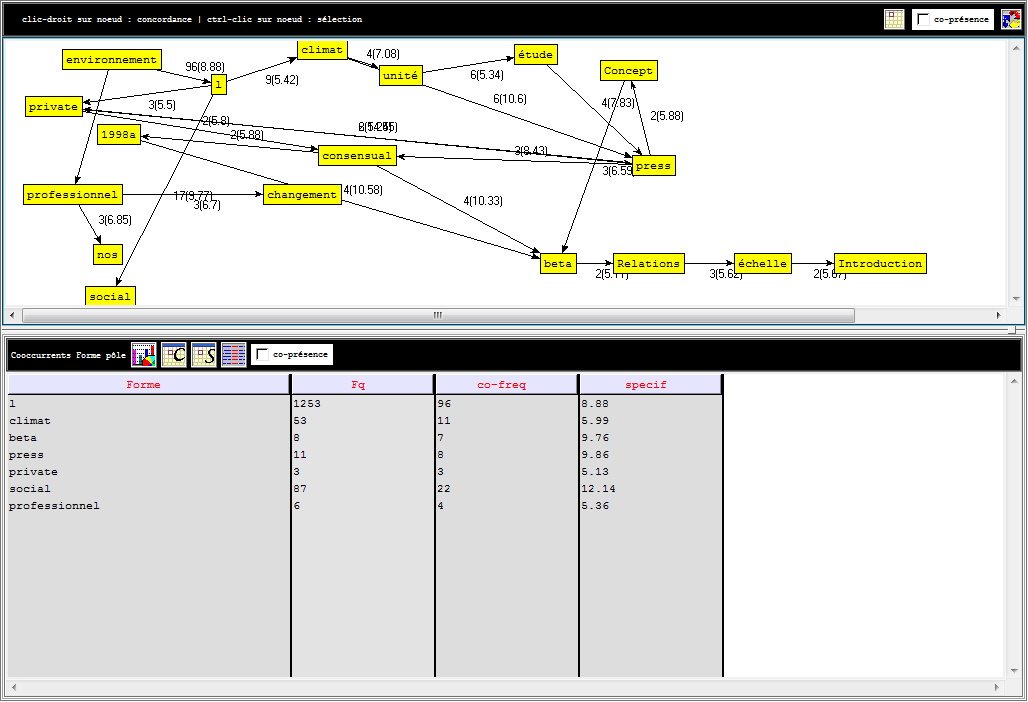Viewport: 1028px width, 702px height.
Task: Select the yellow 'l' node in the graph
Action: [x=219, y=85]
